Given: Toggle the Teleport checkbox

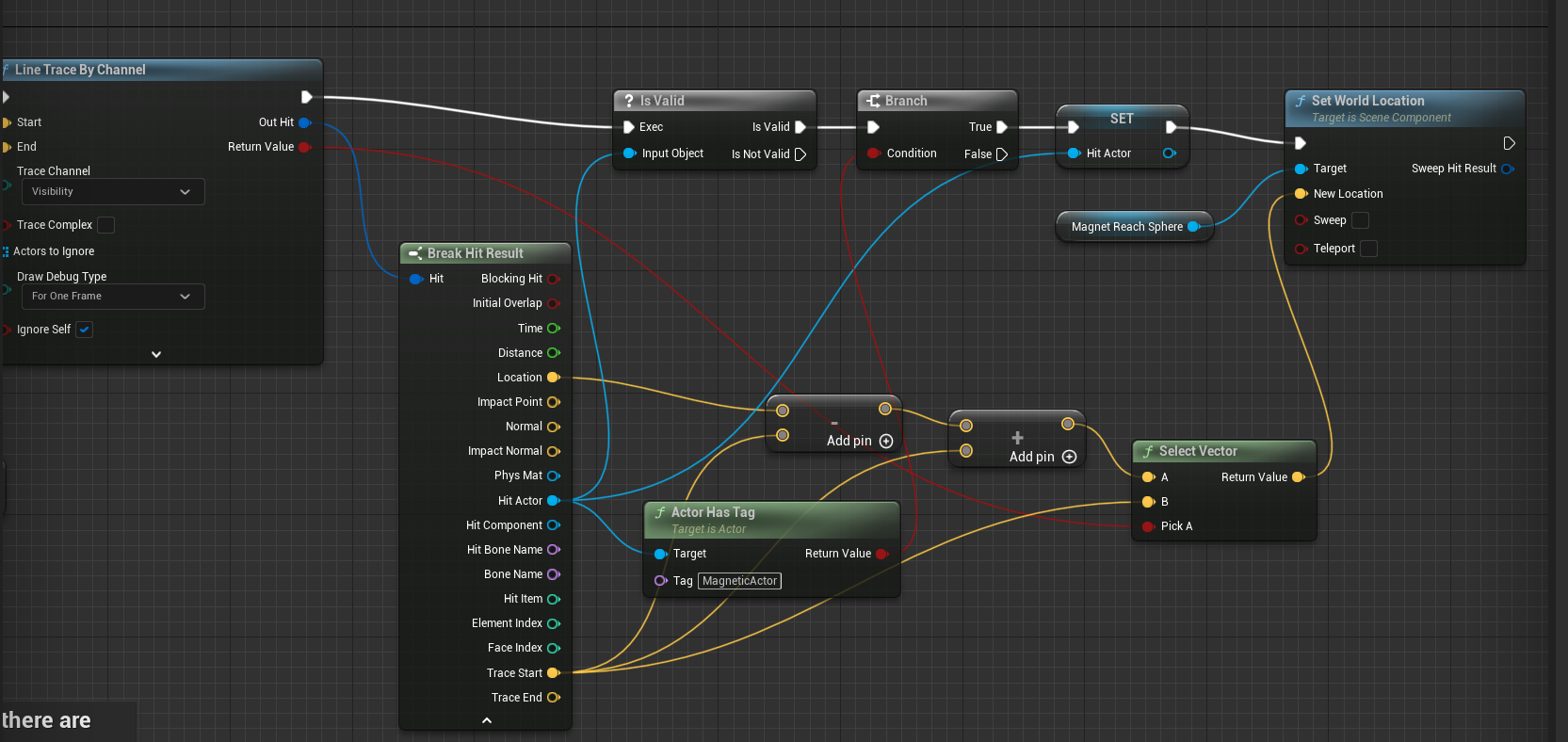Looking at the screenshot, I should (1369, 249).
